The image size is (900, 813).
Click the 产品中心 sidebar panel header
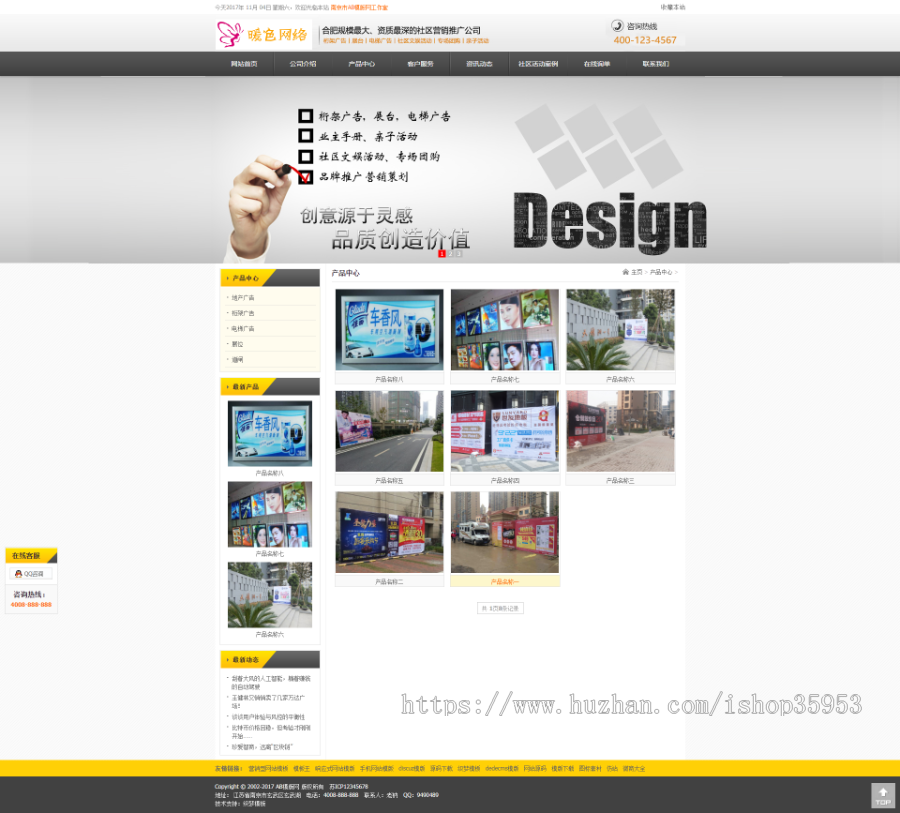(270, 278)
